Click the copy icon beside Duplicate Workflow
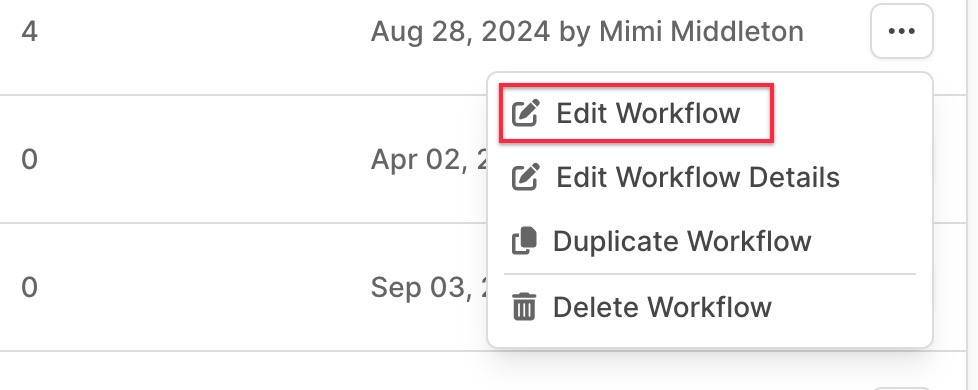The height and width of the screenshot is (390, 978). (x=524, y=241)
